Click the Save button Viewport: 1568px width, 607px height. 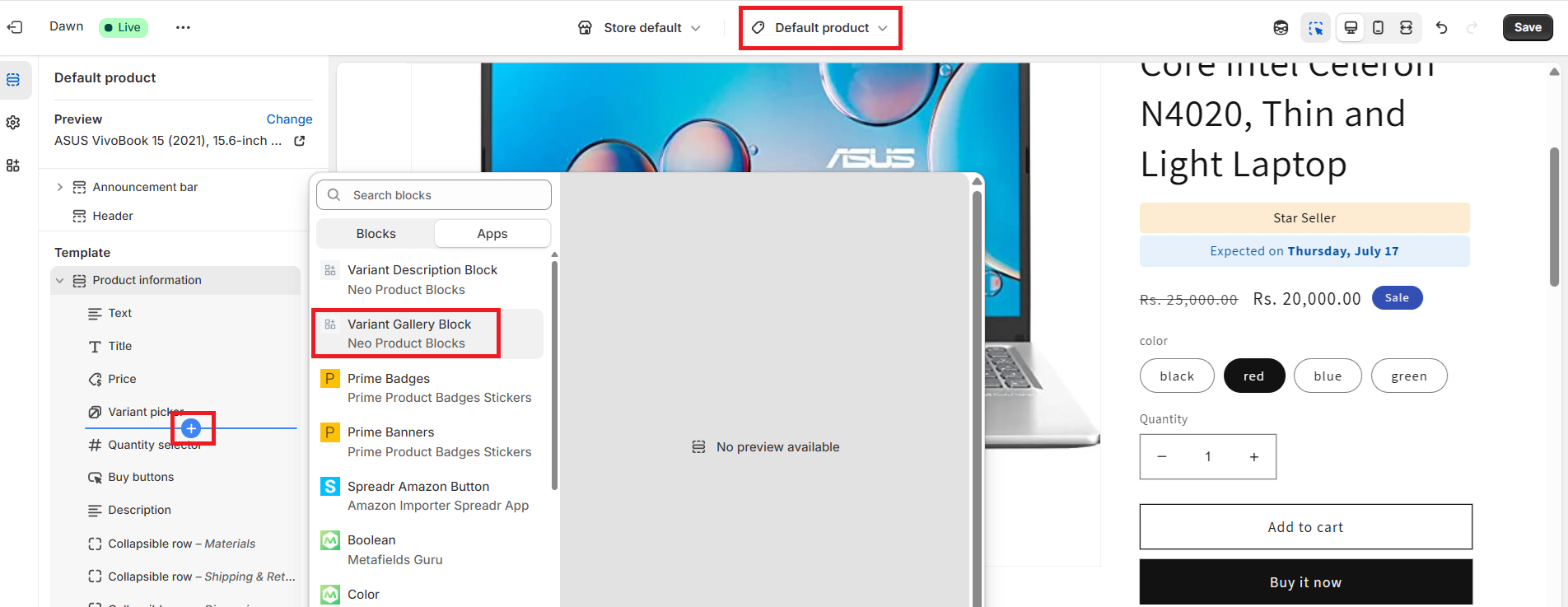(1528, 27)
